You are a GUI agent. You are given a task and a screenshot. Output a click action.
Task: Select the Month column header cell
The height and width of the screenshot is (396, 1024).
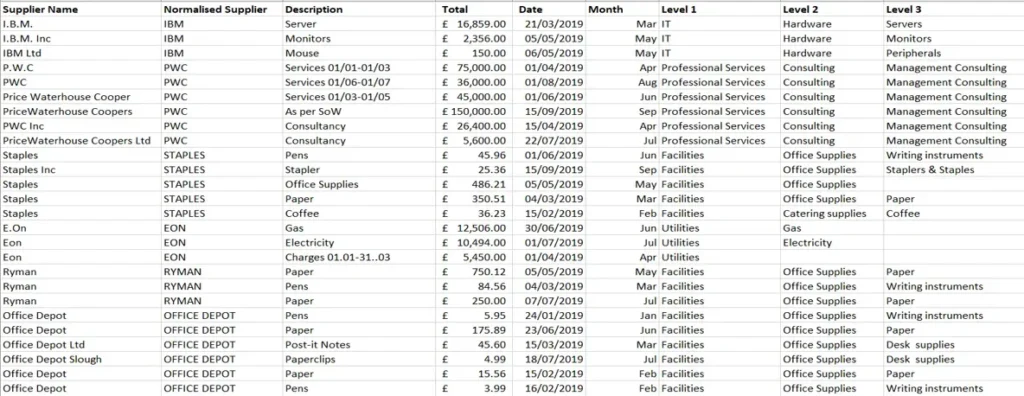point(622,10)
